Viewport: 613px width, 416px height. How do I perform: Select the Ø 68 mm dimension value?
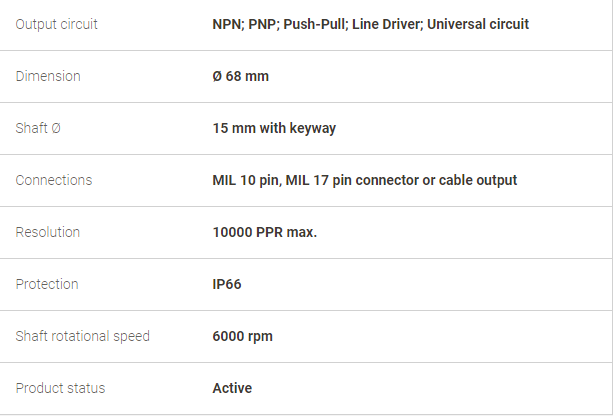point(240,76)
